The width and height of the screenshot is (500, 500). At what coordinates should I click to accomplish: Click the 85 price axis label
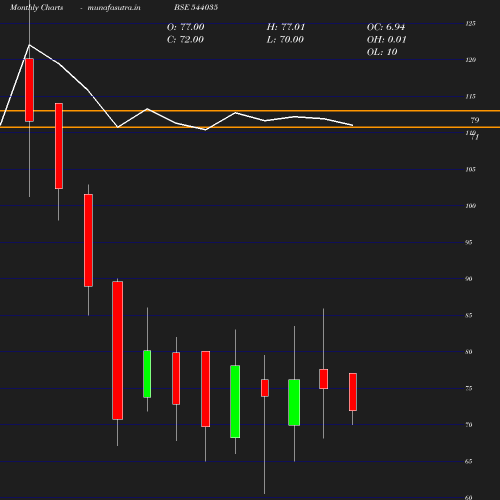click(468, 315)
